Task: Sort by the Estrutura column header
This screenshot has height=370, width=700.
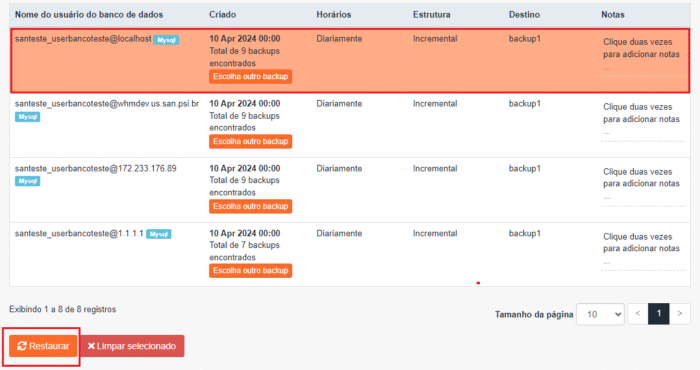Action: (x=431, y=15)
